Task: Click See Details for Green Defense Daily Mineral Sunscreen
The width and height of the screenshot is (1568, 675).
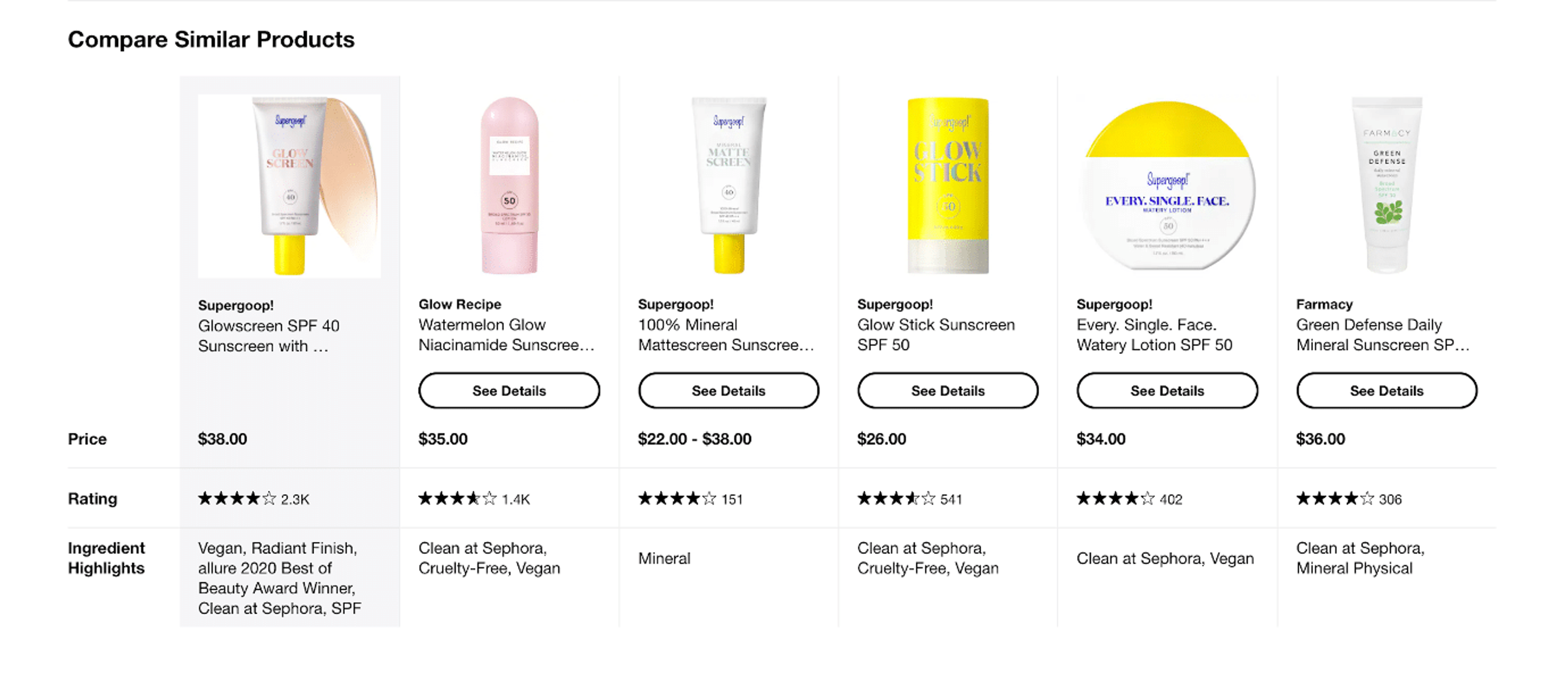Action: click(1387, 390)
